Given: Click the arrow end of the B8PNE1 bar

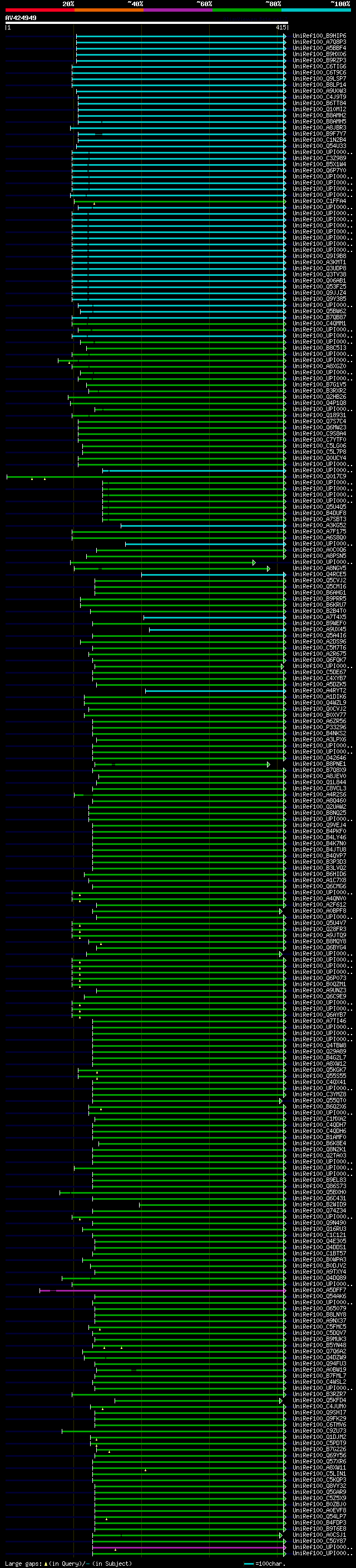Looking at the screenshot, I should pyautogui.click(x=268, y=764).
